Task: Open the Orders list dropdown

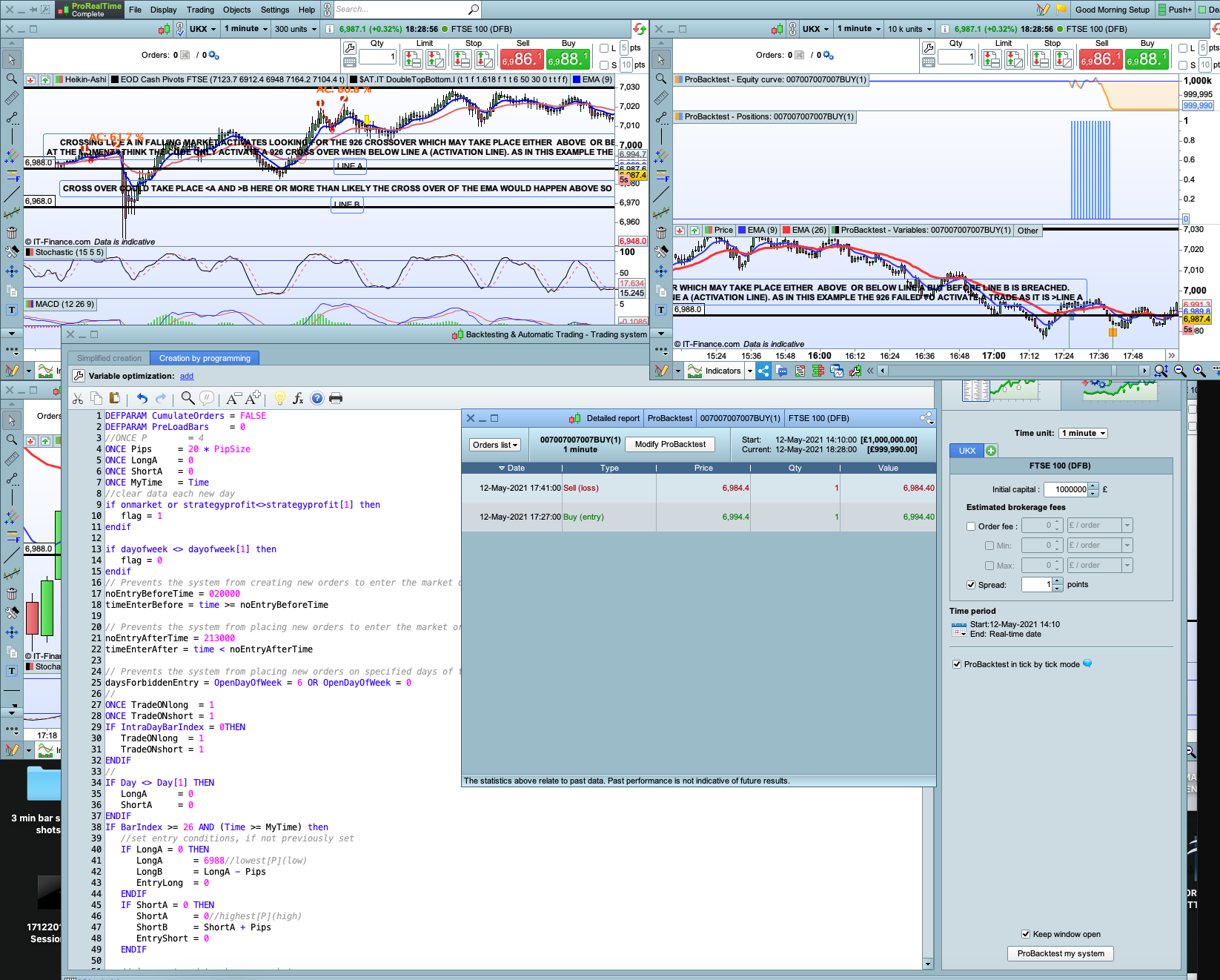Action: tap(495, 445)
